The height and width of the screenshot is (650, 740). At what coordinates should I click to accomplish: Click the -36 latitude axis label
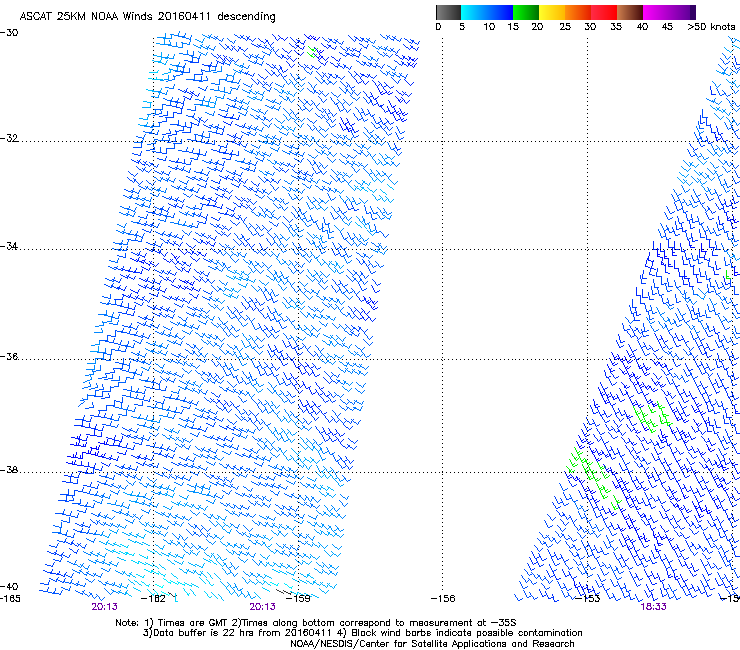9,356
